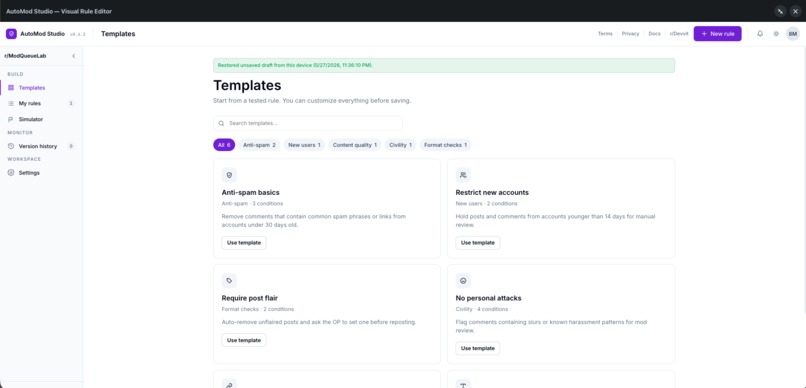Filter by Anti-spam category
Viewport: 806px width, 388px height.
tap(260, 145)
